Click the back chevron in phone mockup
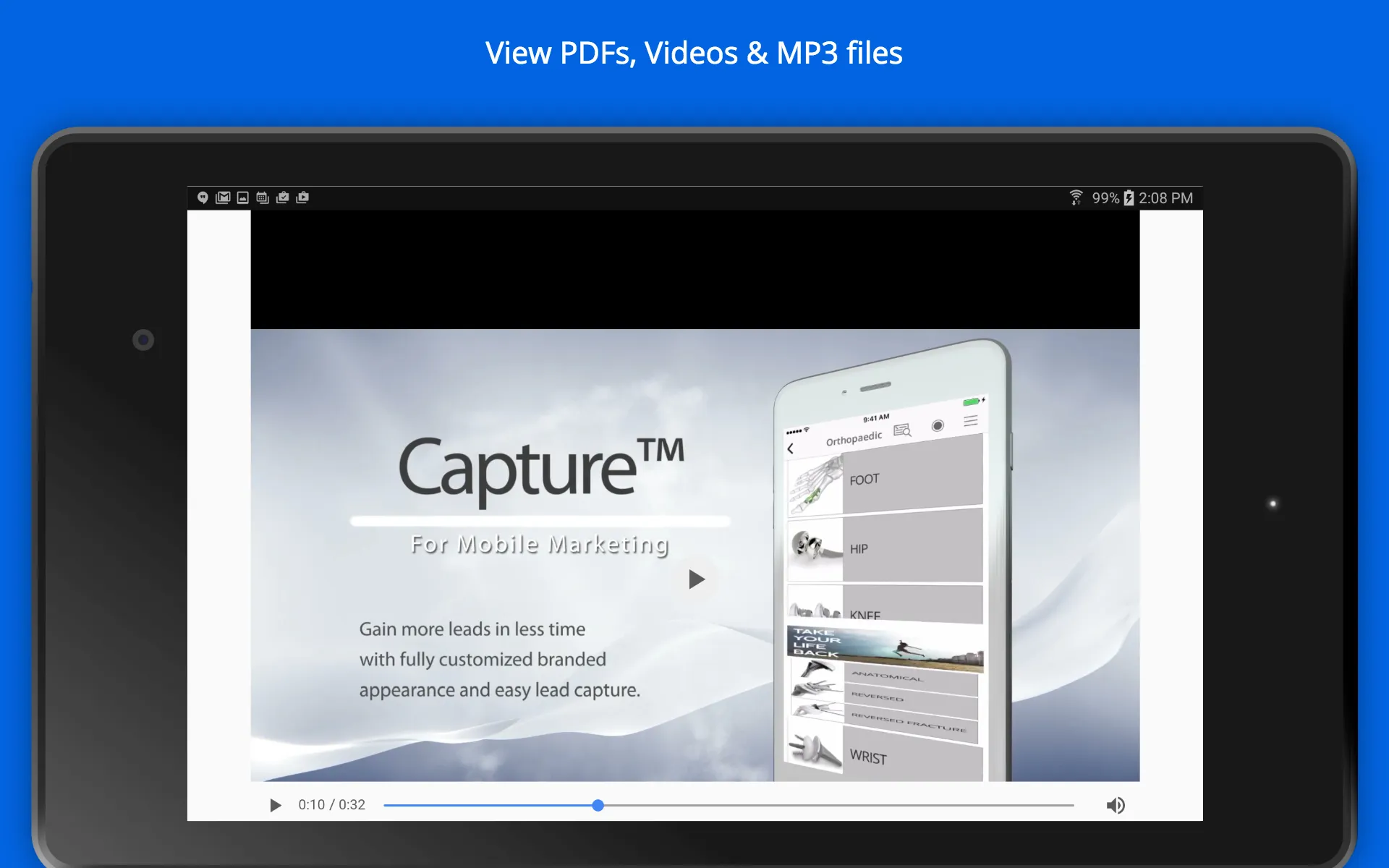This screenshot has height=868, width=1389. tap(791, 448)
